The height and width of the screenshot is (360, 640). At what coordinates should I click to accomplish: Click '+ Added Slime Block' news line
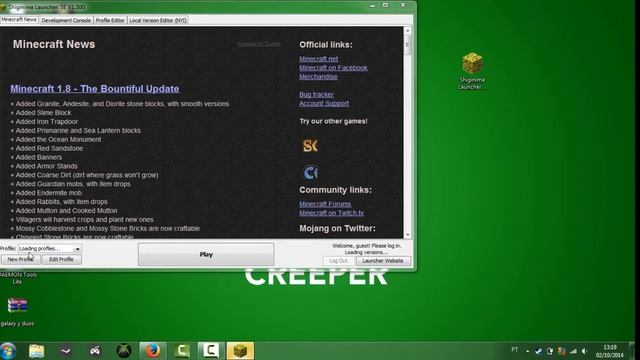click(x=41, y=113)
